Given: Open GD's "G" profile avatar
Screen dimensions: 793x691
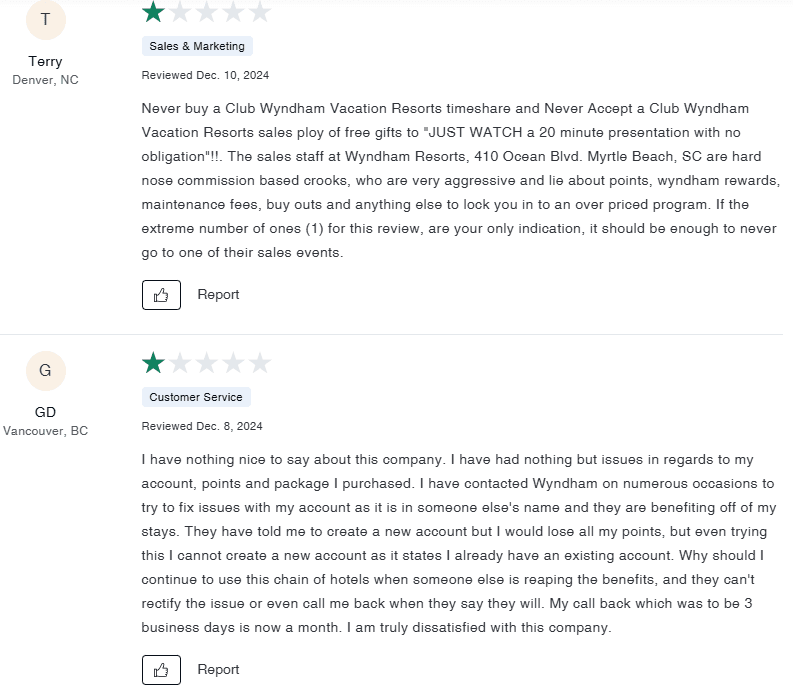Looking at the screenshot, I should point(45,371).
